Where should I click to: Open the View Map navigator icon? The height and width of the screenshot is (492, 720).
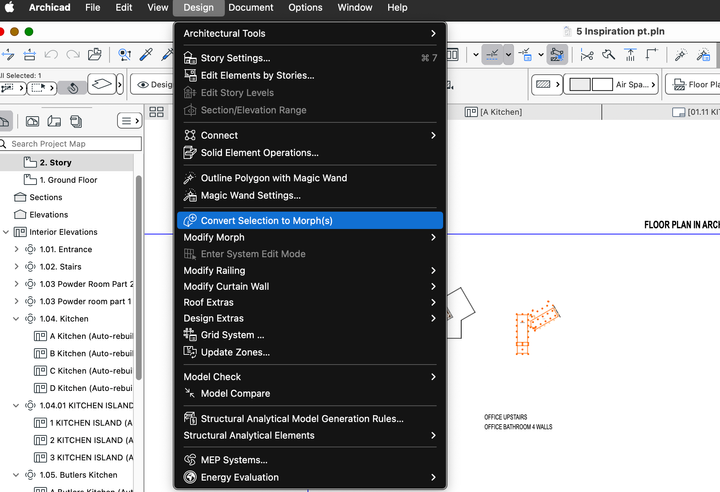[x=32, y=121]
